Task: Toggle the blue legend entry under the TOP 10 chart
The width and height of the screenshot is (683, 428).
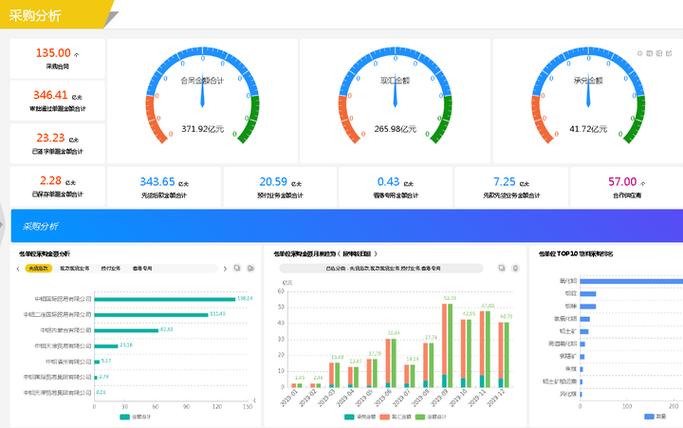Action: [655, 417]
